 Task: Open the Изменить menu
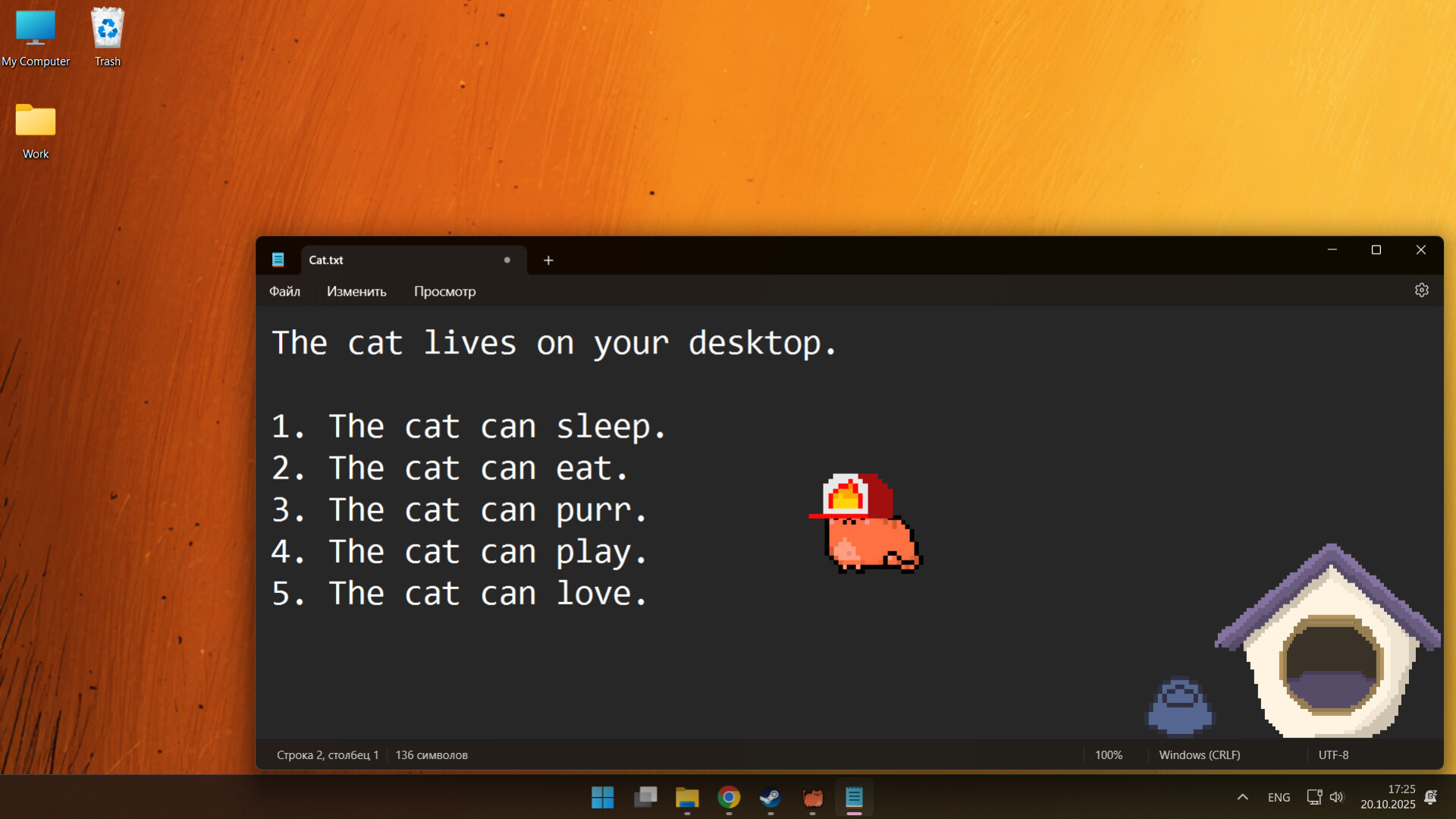(356, 291)
